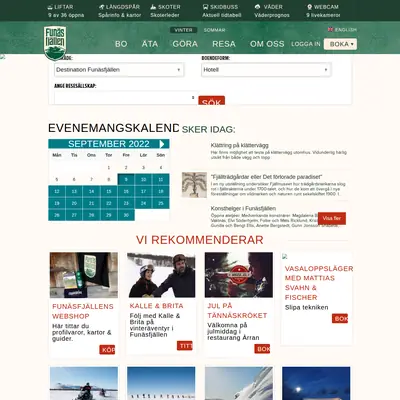Open Aktuell tidtabell link

coord(222,15)
